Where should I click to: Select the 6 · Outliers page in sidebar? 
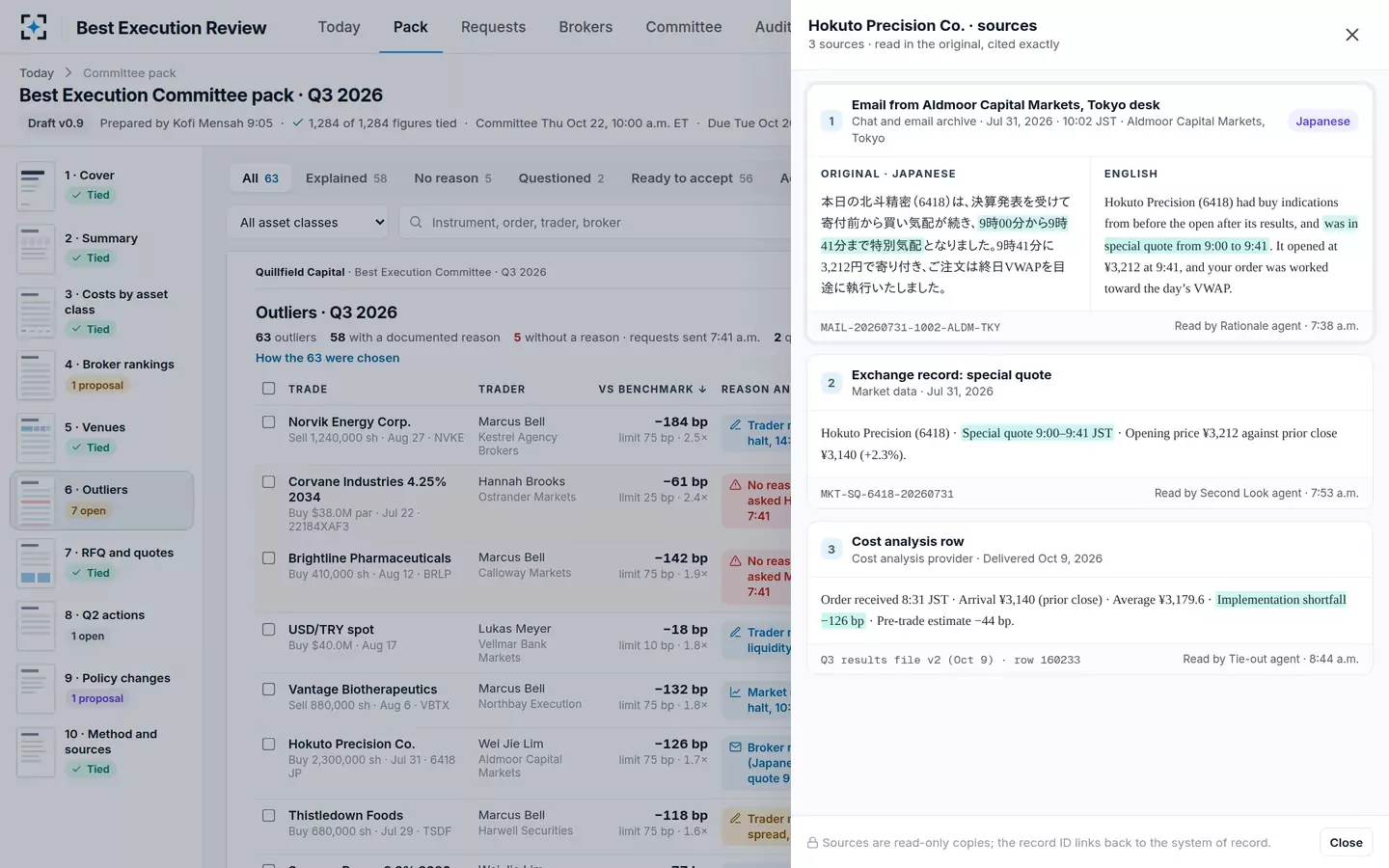(102, 501)
